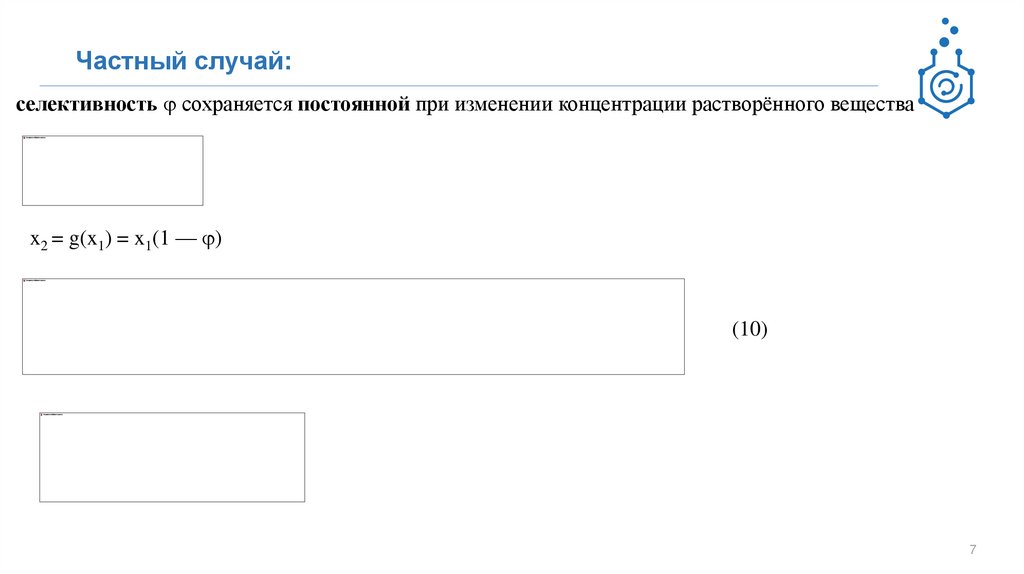The image size is (1024, 574).
Task: Click the φ symbol after "селективность"
Action: (x=170, y=106)
